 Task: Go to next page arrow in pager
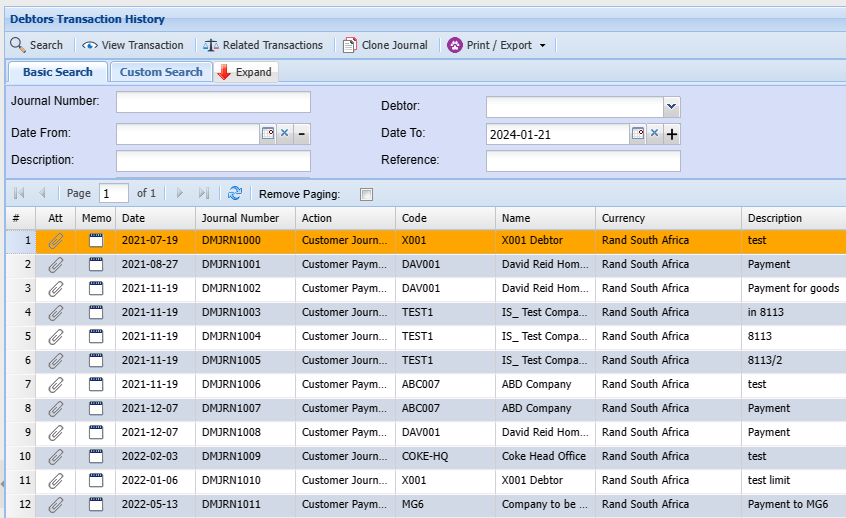[180, 193]
